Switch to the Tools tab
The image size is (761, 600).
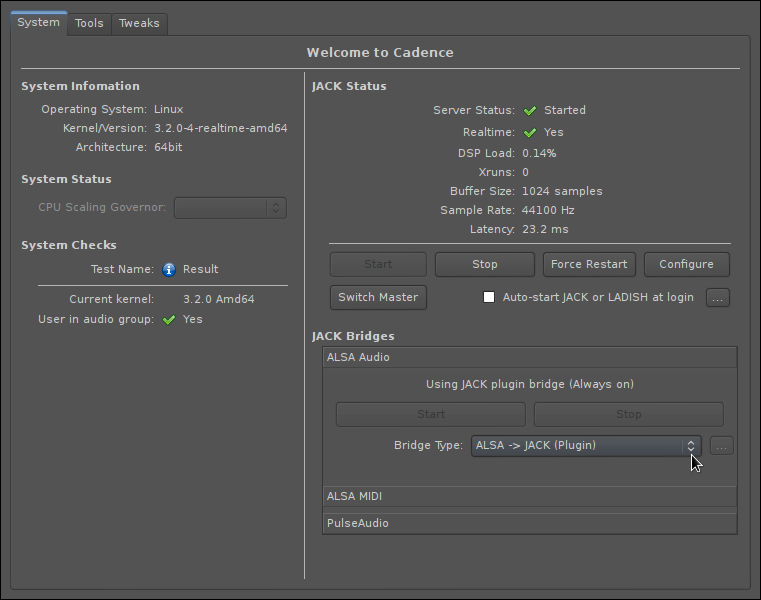tap(89, 23)
